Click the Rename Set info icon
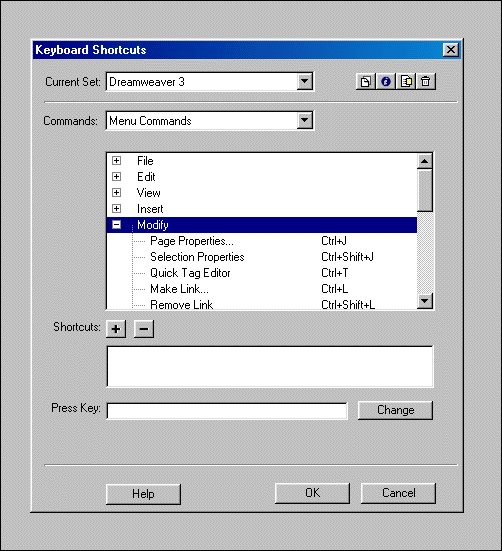This screenshot has height=551, width=502. point(386,82)
